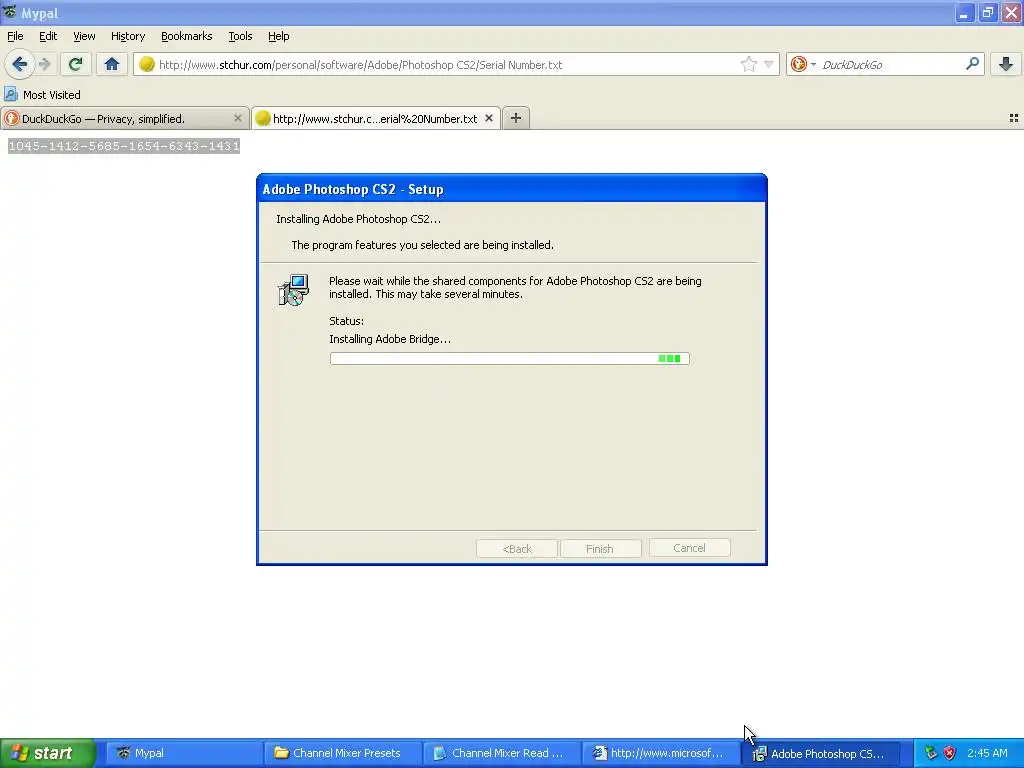
Task: Click the serial number 1045-1412-5685-1654-6343-1431
Action: coord(124,146)
